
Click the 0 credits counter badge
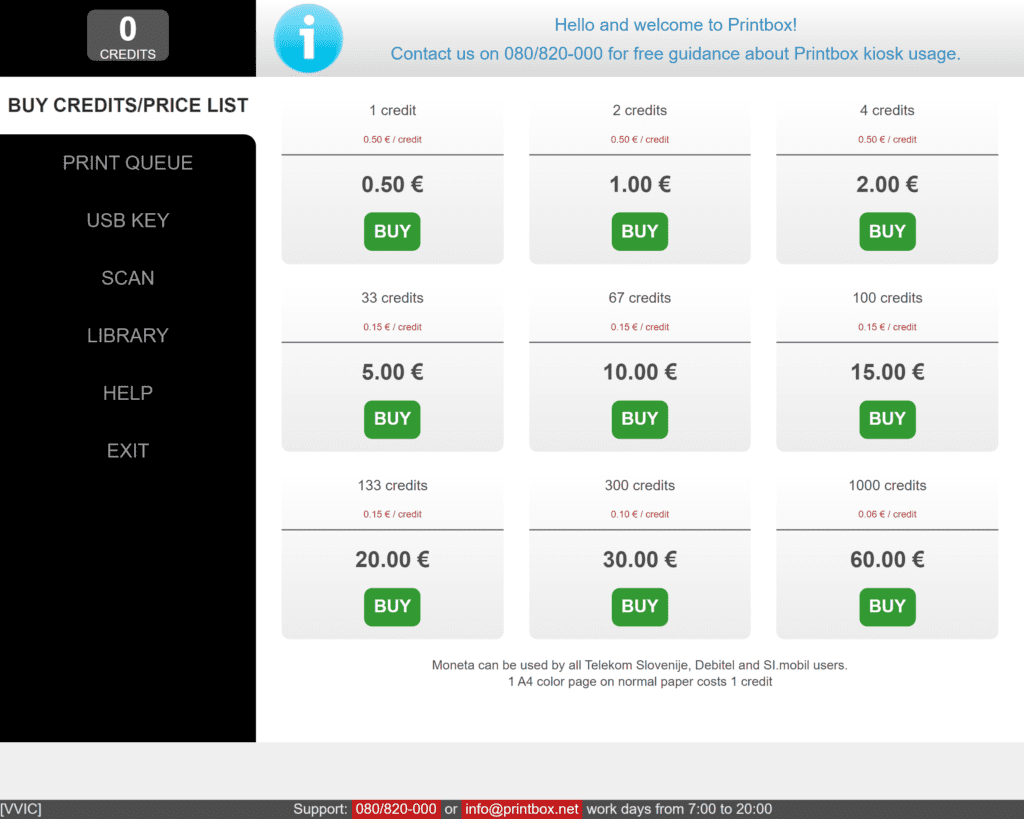click(x=128, y=36)
